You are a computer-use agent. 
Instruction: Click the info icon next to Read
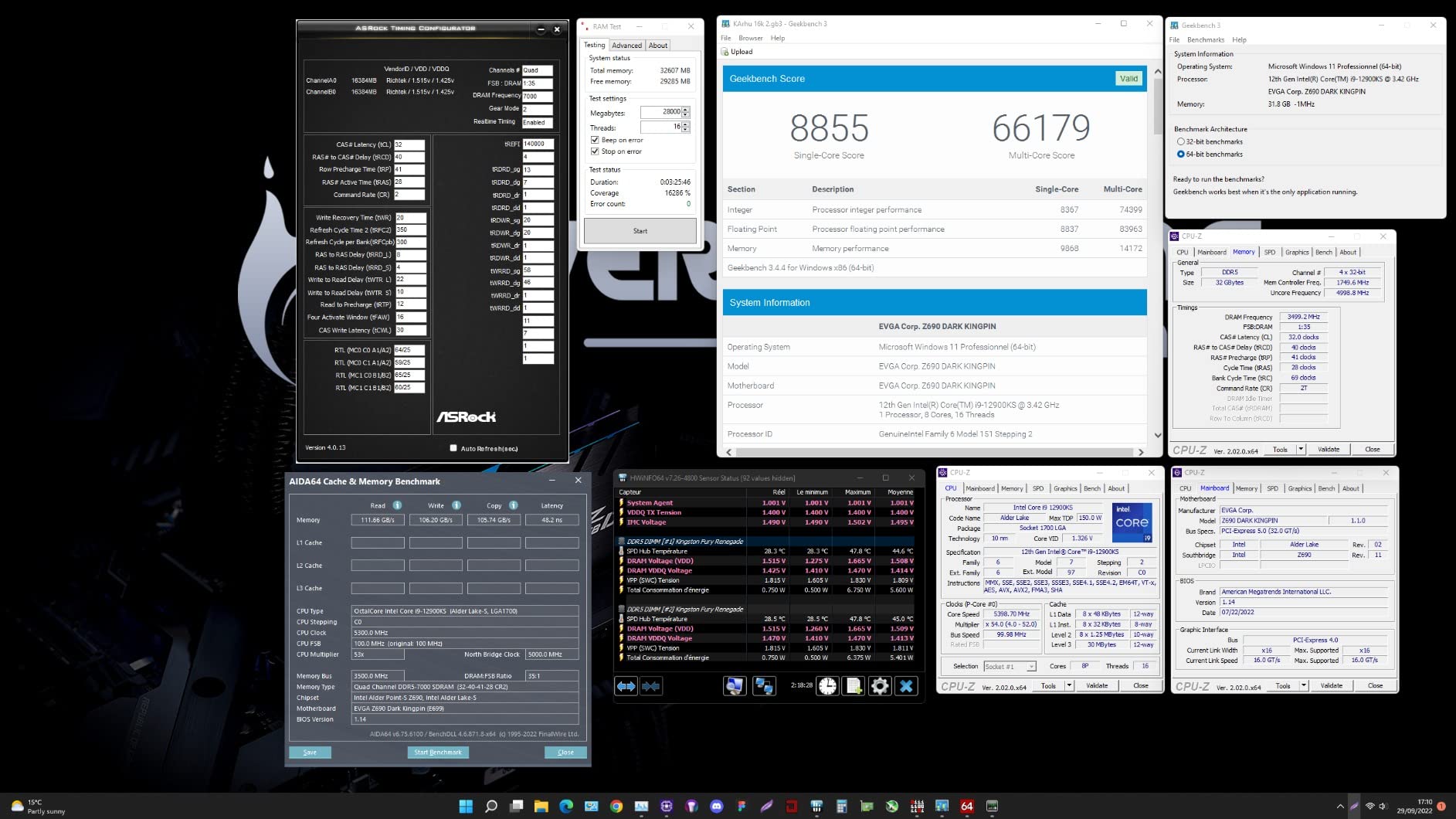[x=397, y=505]
